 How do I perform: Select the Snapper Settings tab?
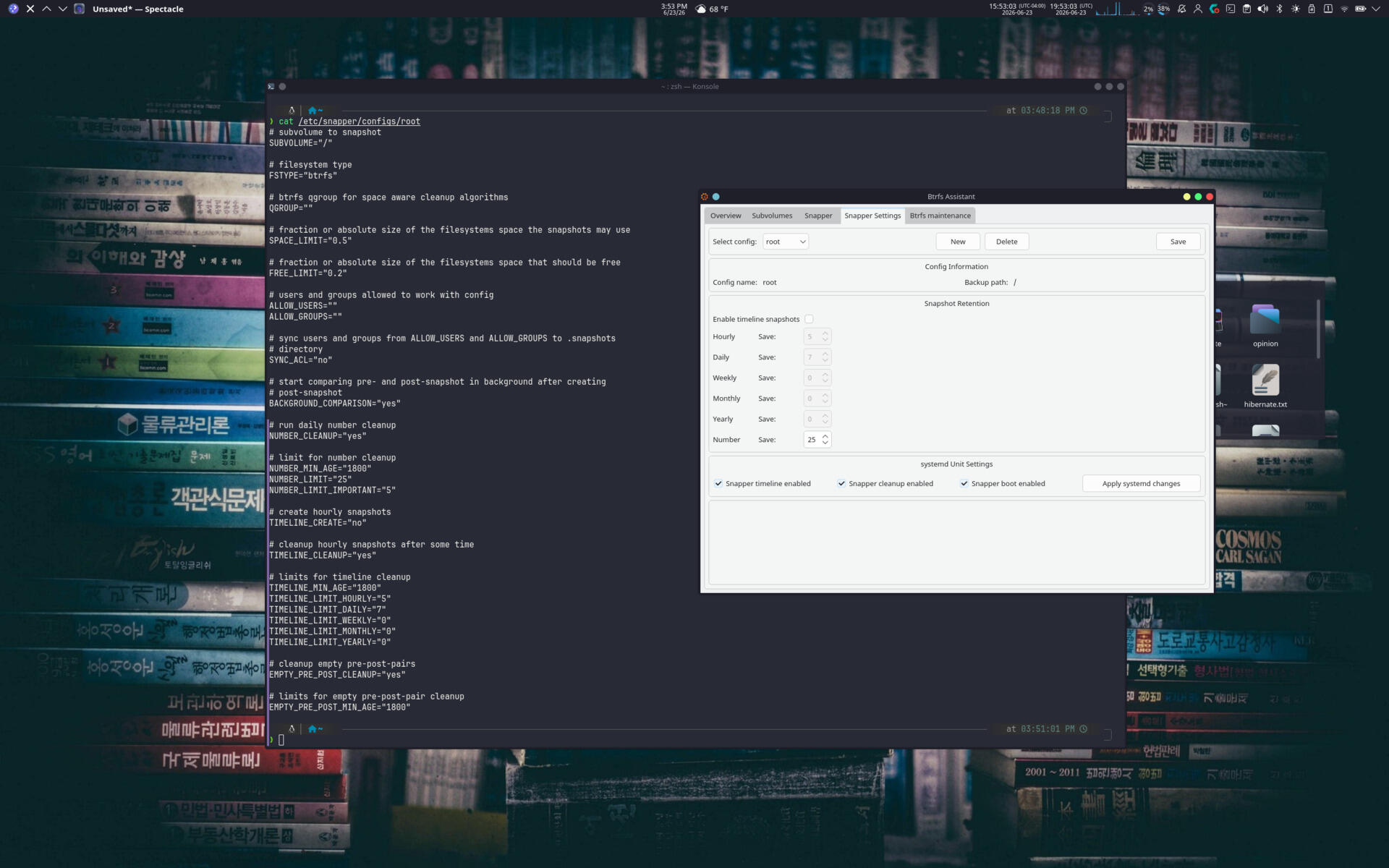click(872, 216)
